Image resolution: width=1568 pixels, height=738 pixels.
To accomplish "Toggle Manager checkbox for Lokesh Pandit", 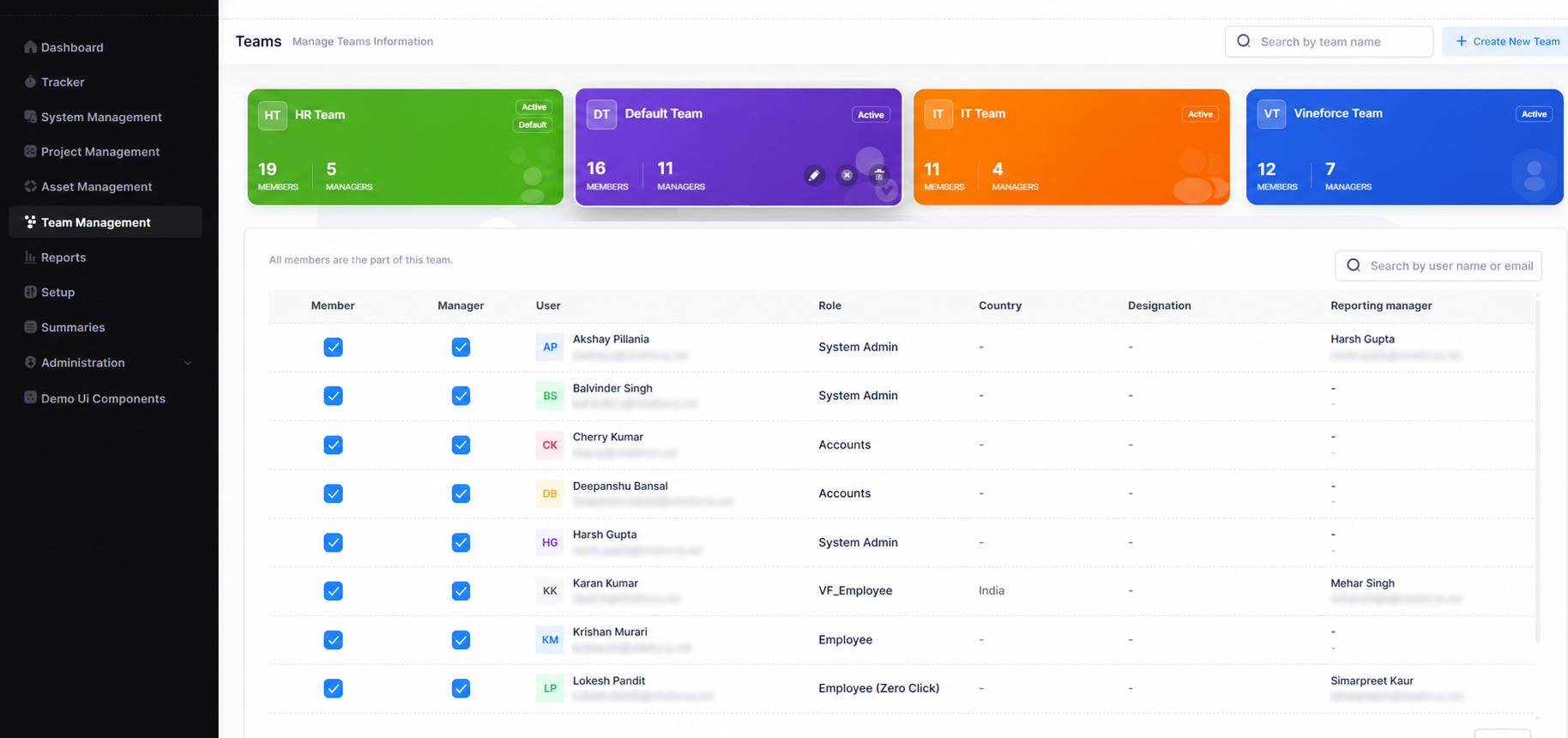I will pyautogui.click(x=461, y=688).
